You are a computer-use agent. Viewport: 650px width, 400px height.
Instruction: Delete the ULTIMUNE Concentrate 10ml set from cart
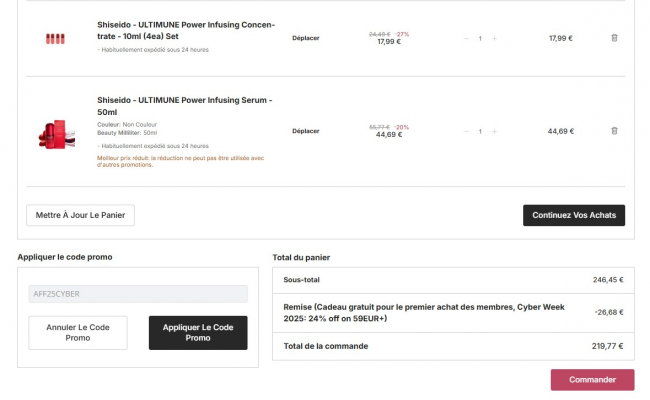tap(614, 38)
